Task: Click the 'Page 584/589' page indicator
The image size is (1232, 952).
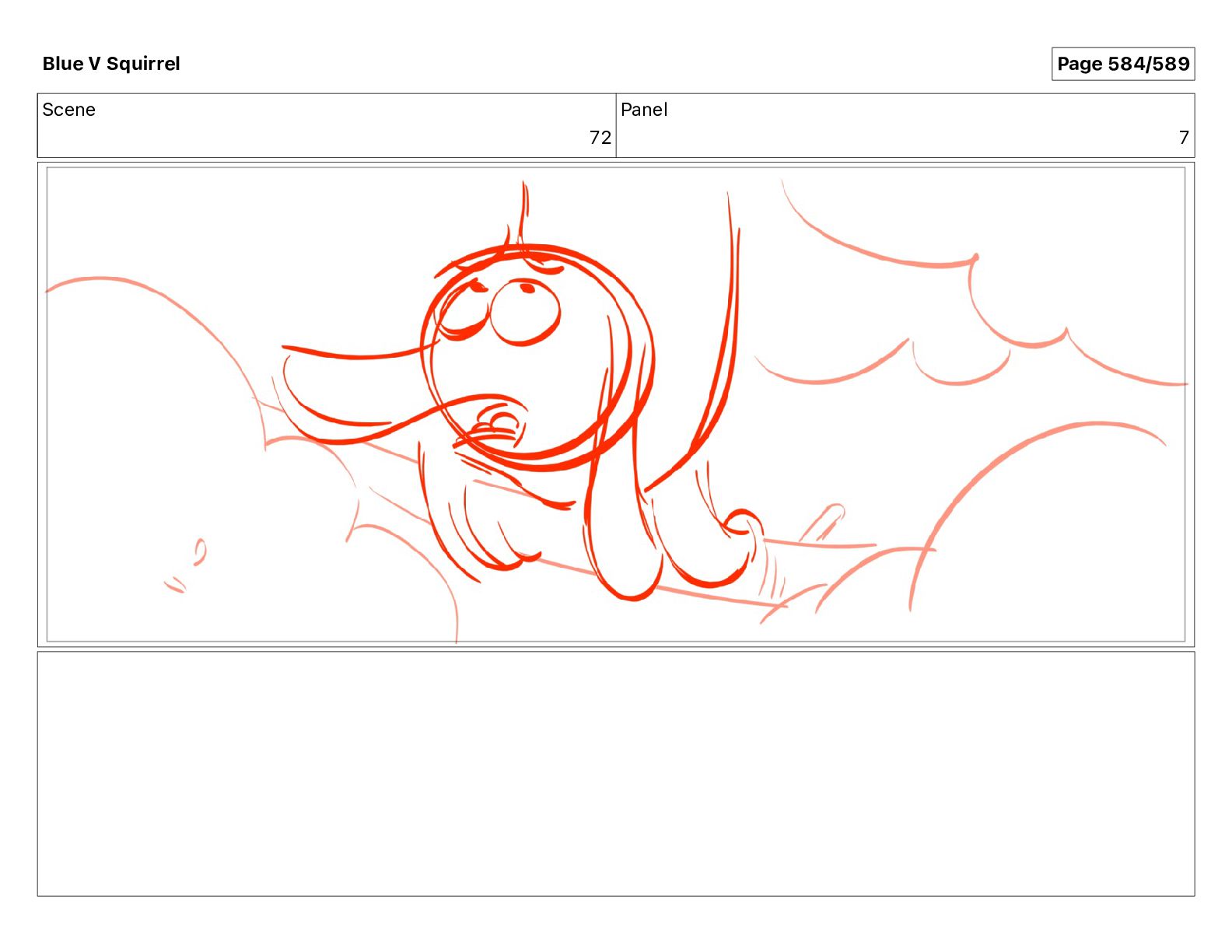Action: pyautogui.click(x=1122, y=64)
